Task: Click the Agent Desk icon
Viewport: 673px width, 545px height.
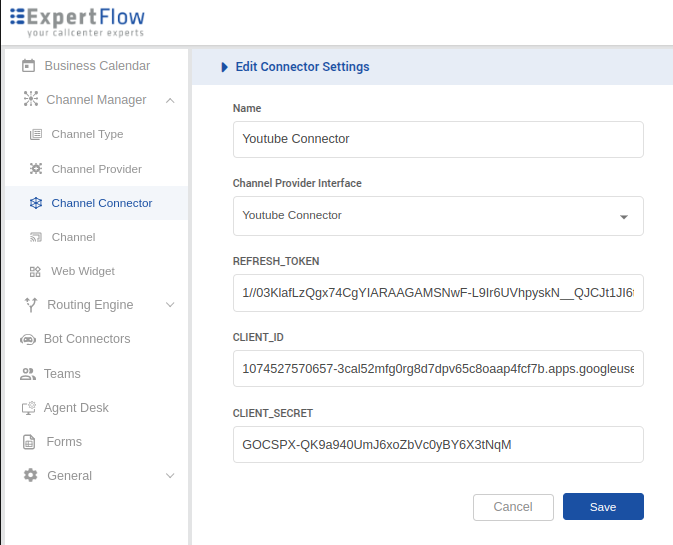Action: [x=28, y=408]
